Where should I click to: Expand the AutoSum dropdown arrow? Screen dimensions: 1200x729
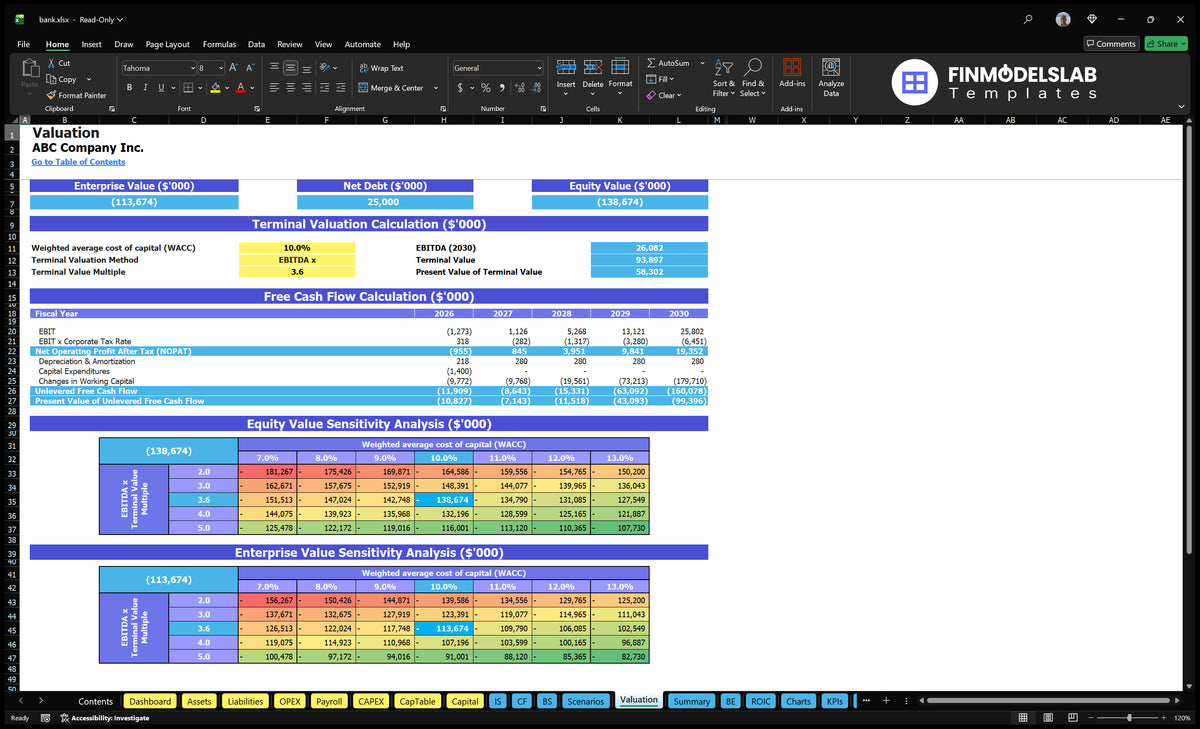pyautogui.click(x=702, y=63)
